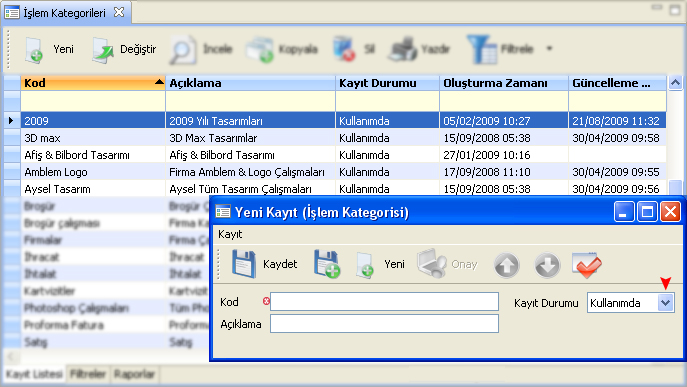The width and height of the screenshot is (687, 387).
Task: Click the Kayıt Durumu column header
Action: pyautogui.click(x=387, y=83)
